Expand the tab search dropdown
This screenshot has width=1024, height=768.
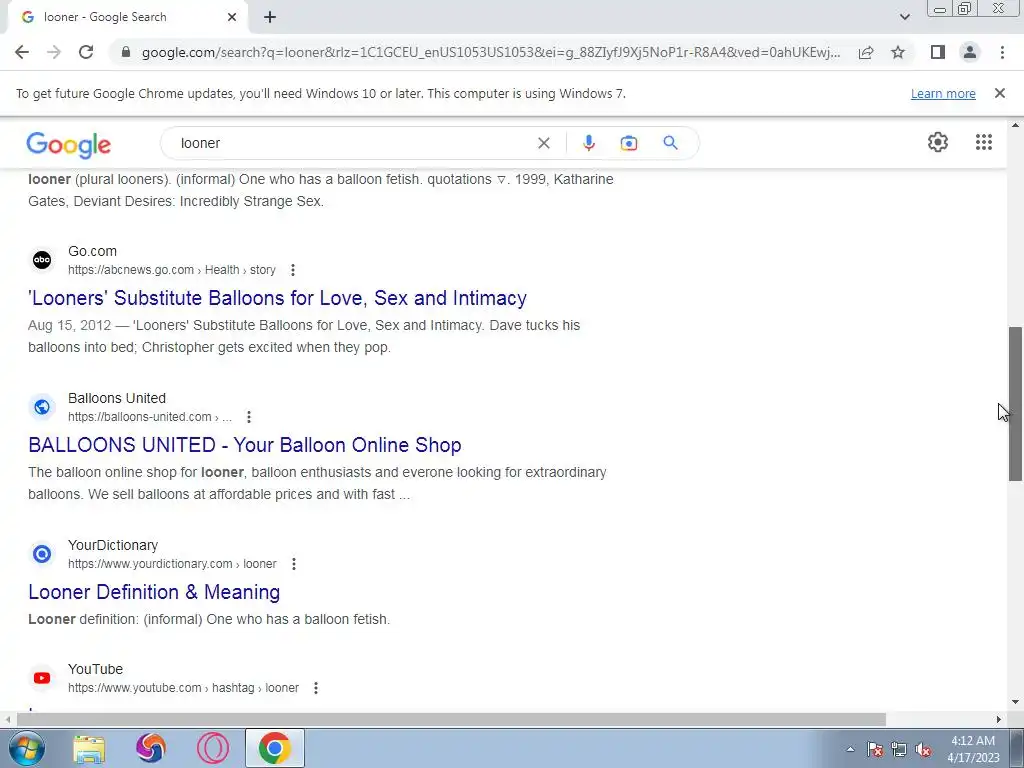click(904, 17)
